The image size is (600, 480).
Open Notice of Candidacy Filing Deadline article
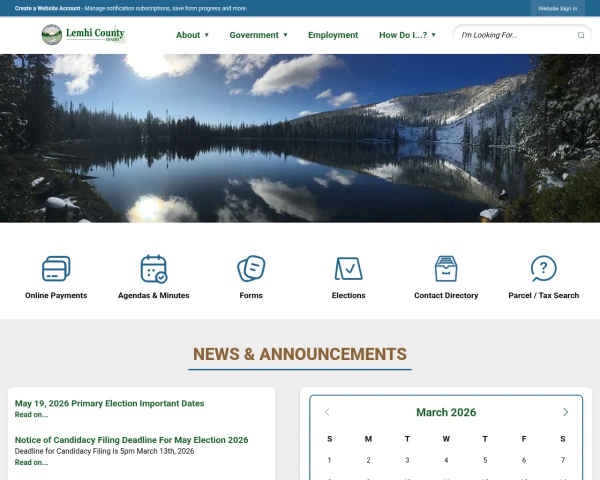131,440
